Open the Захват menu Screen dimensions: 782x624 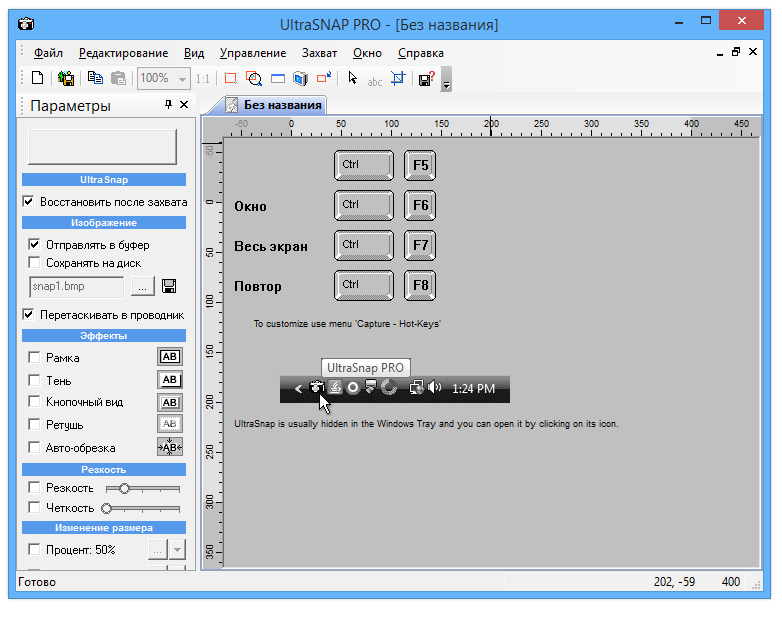[x=319, y=53]
